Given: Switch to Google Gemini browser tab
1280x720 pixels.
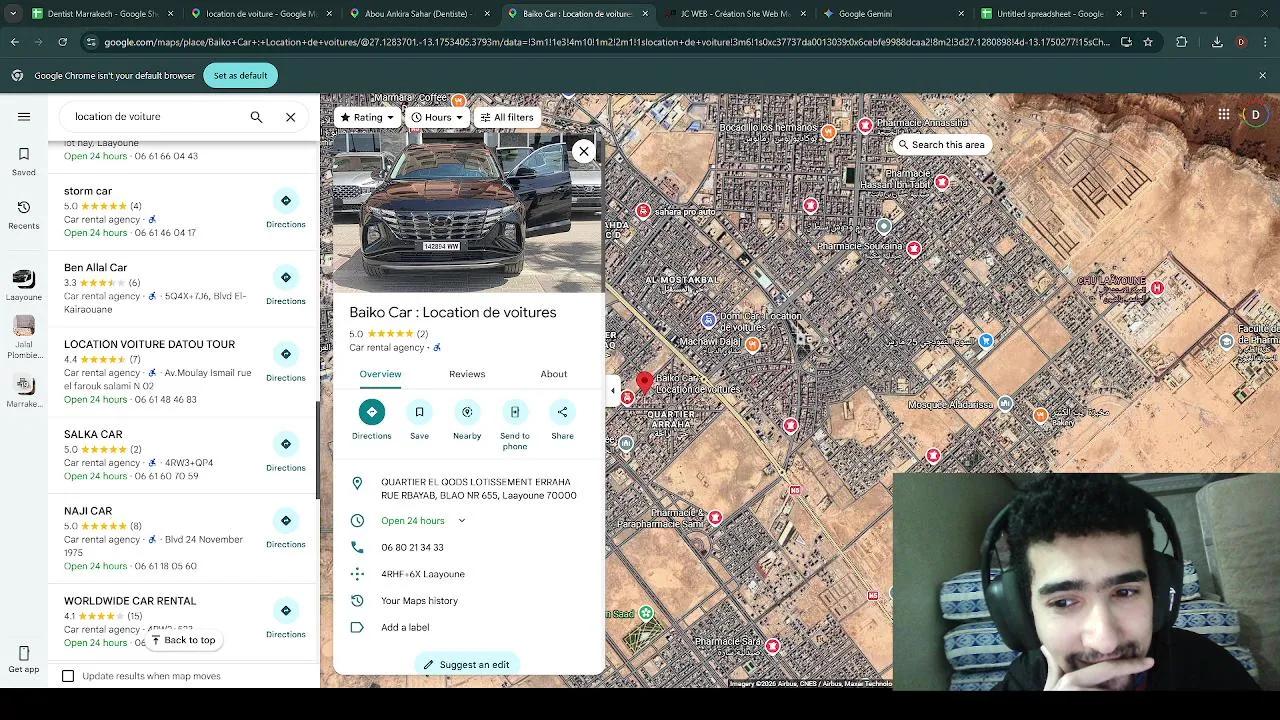Looking at the screenshot, I should (892, 14).
